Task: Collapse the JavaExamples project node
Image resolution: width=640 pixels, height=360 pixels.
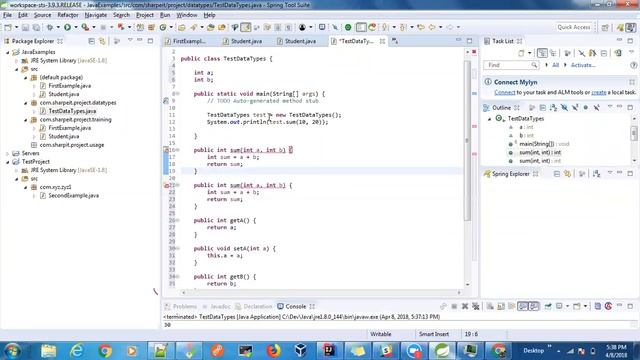Action: click(x=7, y=52)
